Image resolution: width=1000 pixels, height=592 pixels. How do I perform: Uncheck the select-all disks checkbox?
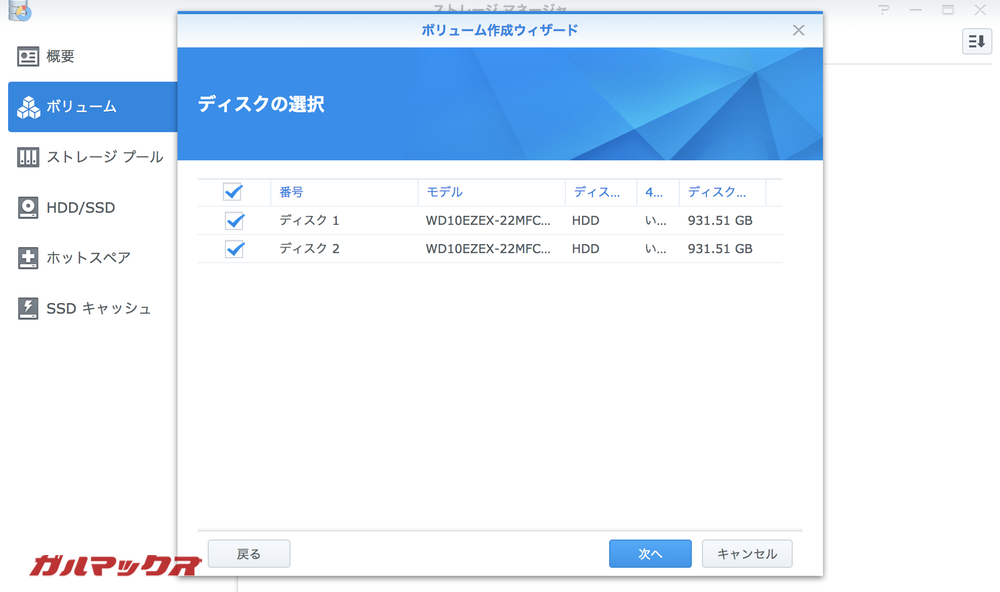click(x=234, y=192)
